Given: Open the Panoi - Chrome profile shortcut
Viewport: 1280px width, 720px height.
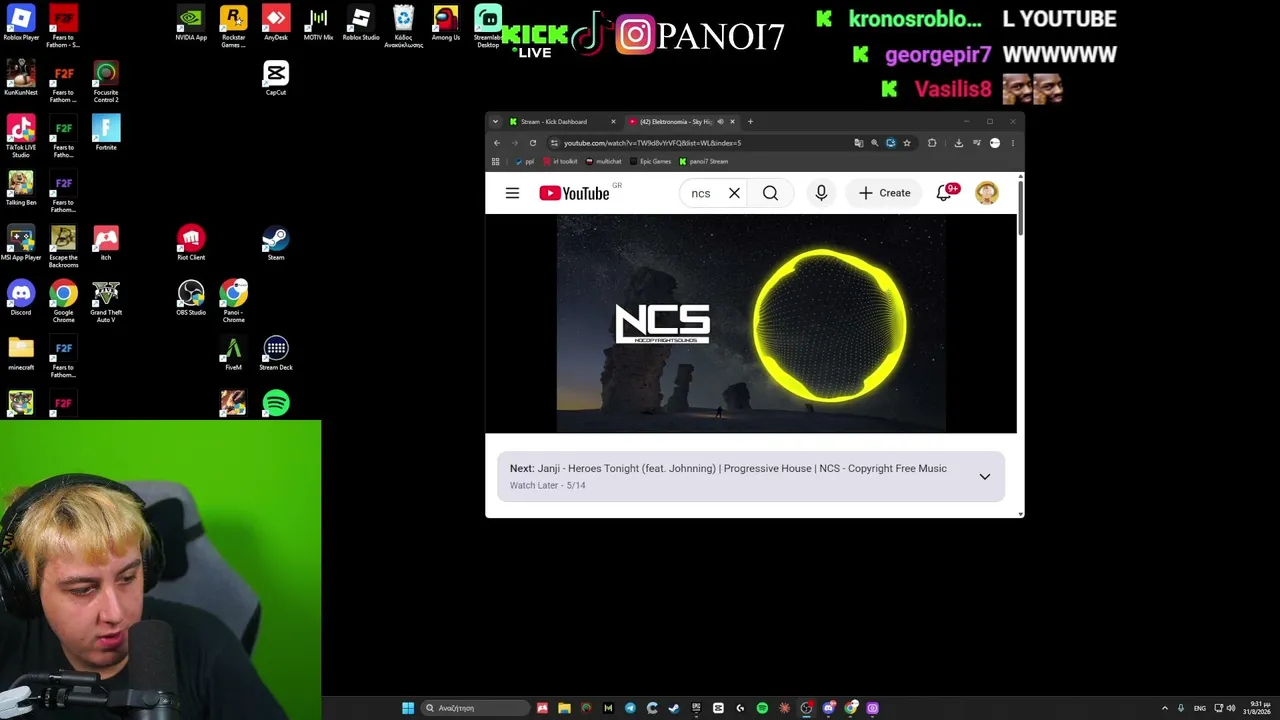Looking at the screenshot, I should 233,302.
